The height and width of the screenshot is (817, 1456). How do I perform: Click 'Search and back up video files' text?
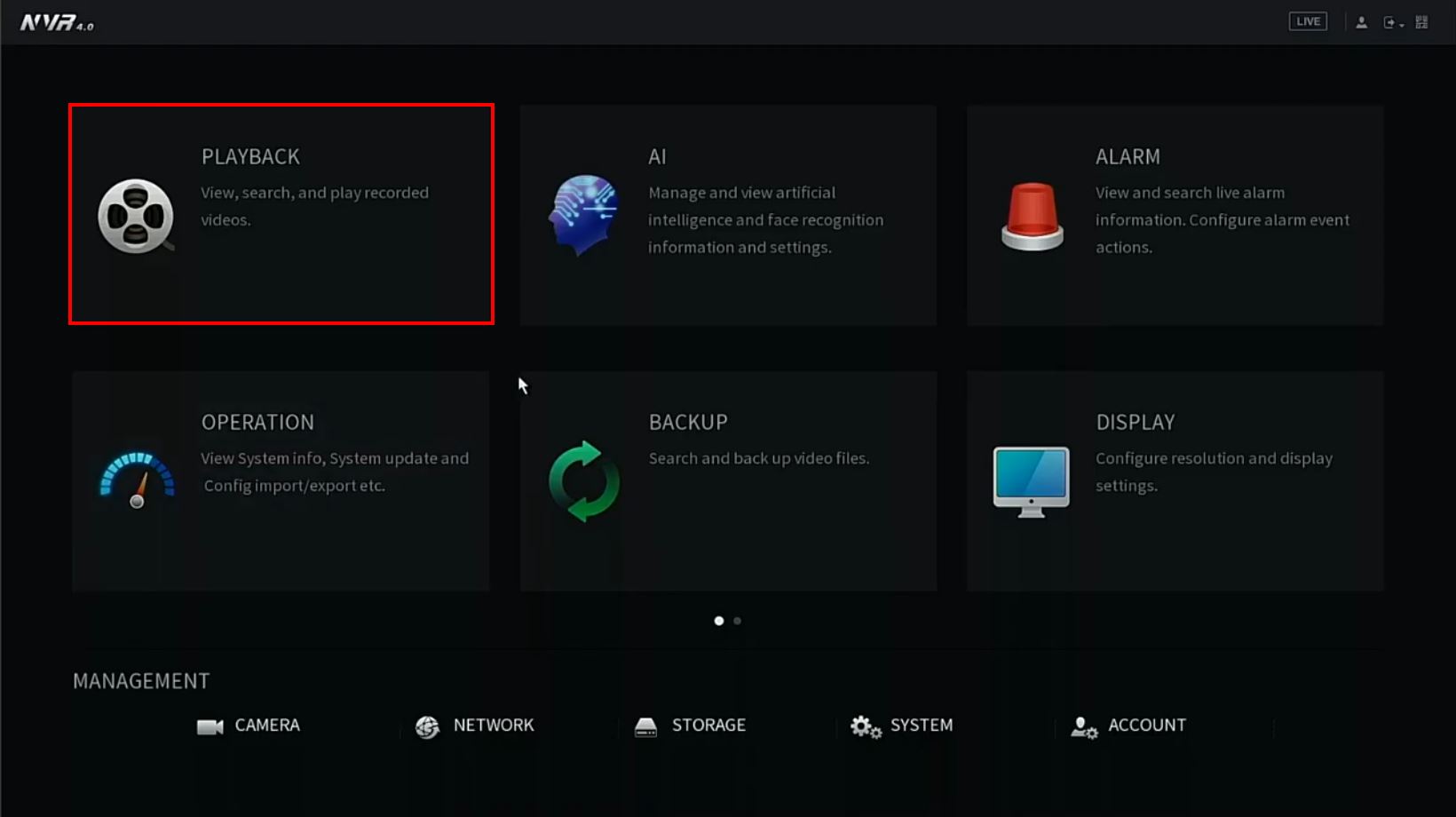[x=759, y=458]
